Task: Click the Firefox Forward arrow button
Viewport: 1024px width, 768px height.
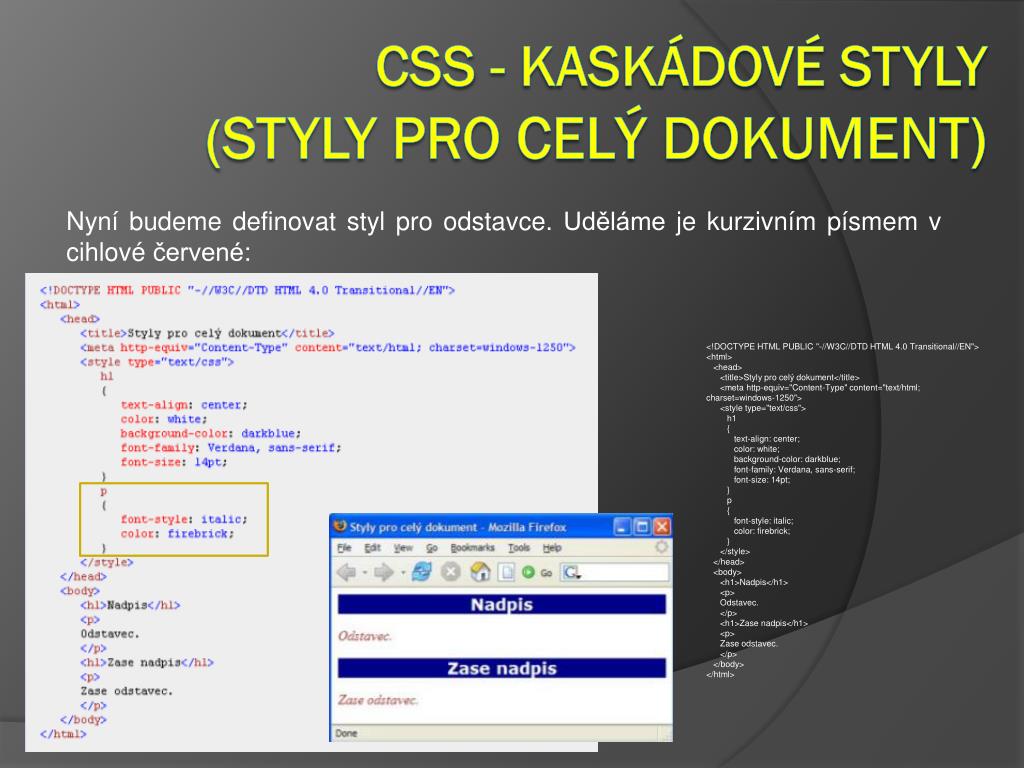Action: (383, 573)
